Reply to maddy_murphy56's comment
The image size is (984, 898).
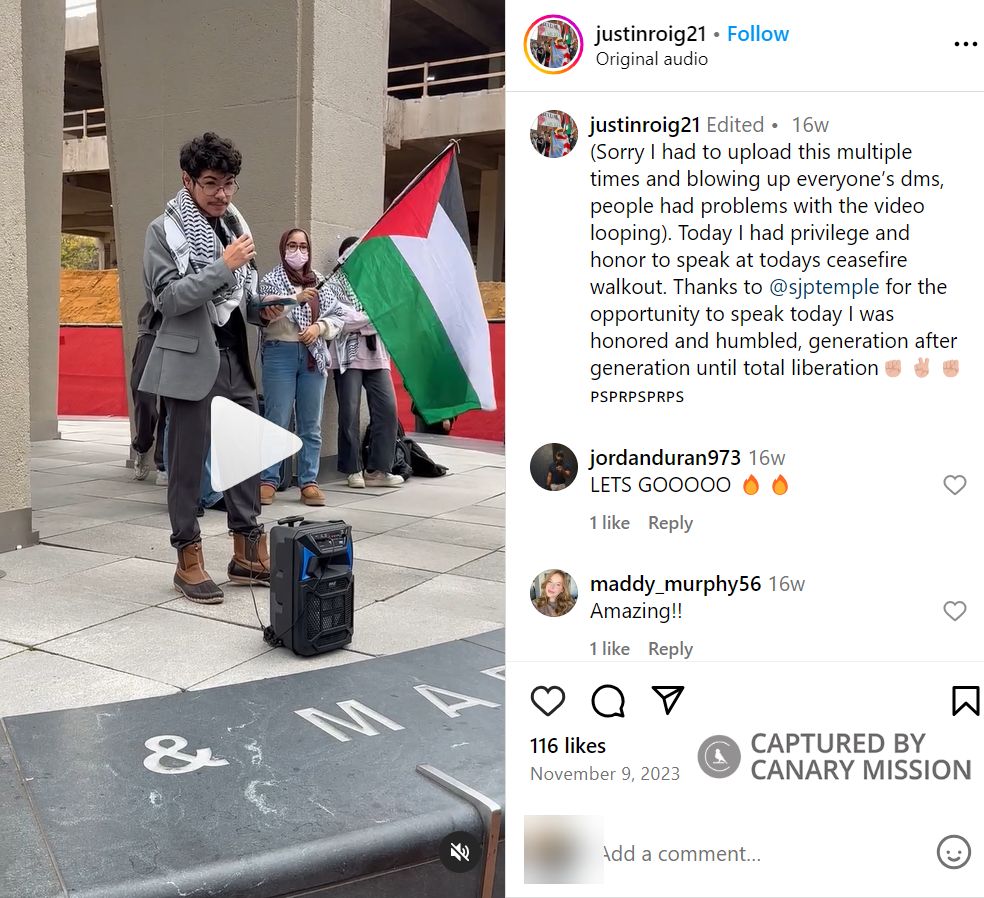(670, 649)
